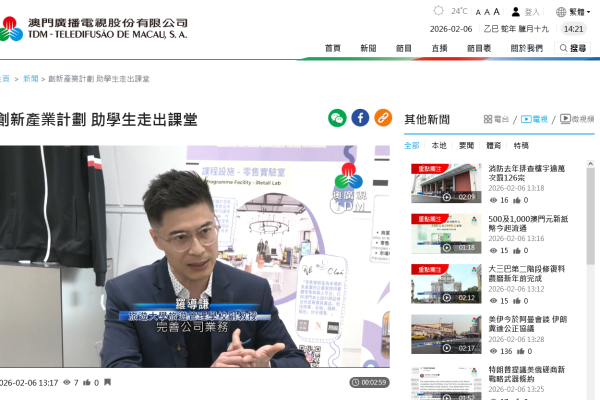Image resolution: width=600 pixels, height=400 pixels.
Task: Bookmark this article with flag icon
Action: (x=108, y=382)
